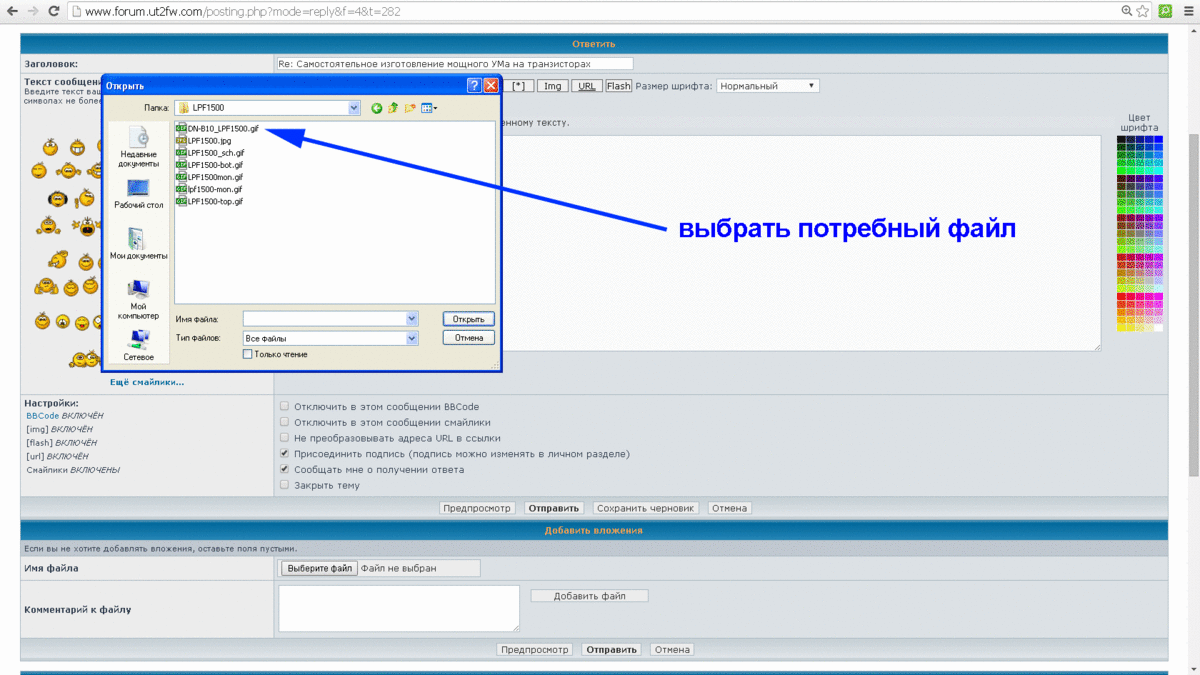Click the back arrow icon in the file dialog

(377, 108)
